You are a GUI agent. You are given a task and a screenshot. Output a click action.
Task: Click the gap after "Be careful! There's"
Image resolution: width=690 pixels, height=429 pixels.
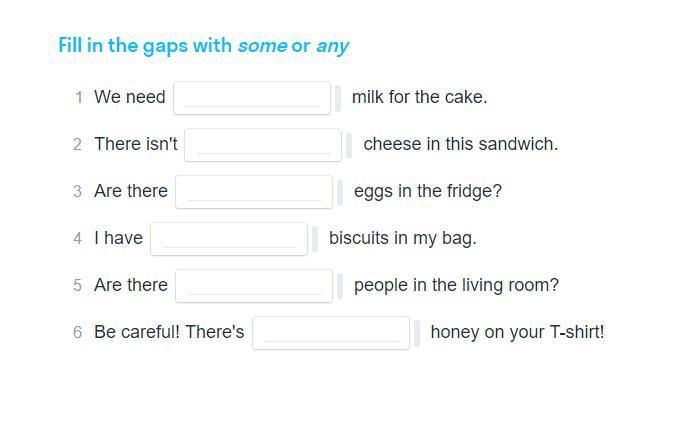coord(331,333)
